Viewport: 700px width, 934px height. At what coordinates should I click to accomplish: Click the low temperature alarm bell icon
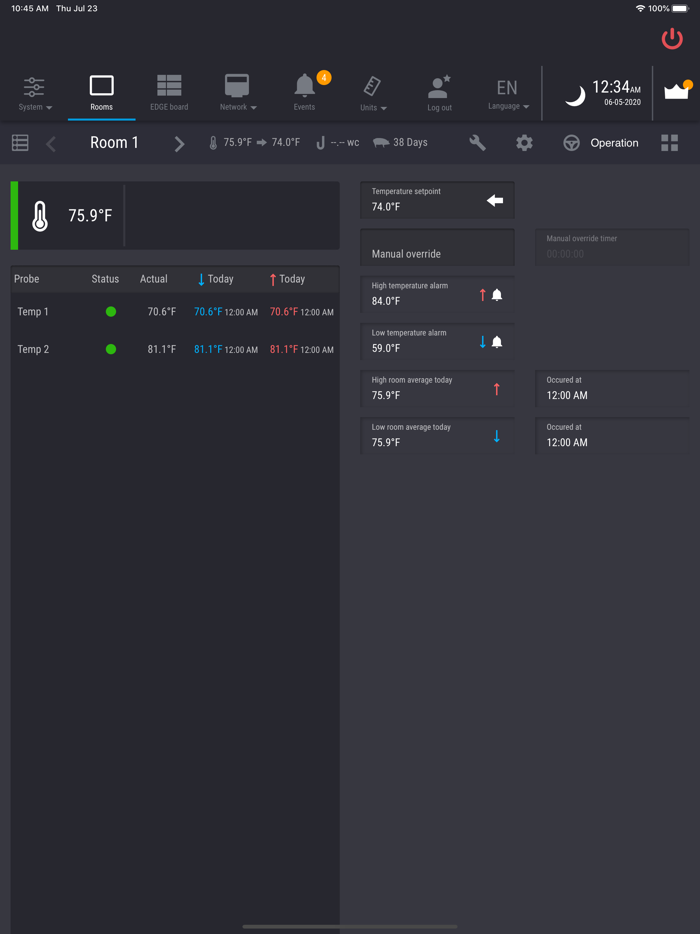[497, 341]
